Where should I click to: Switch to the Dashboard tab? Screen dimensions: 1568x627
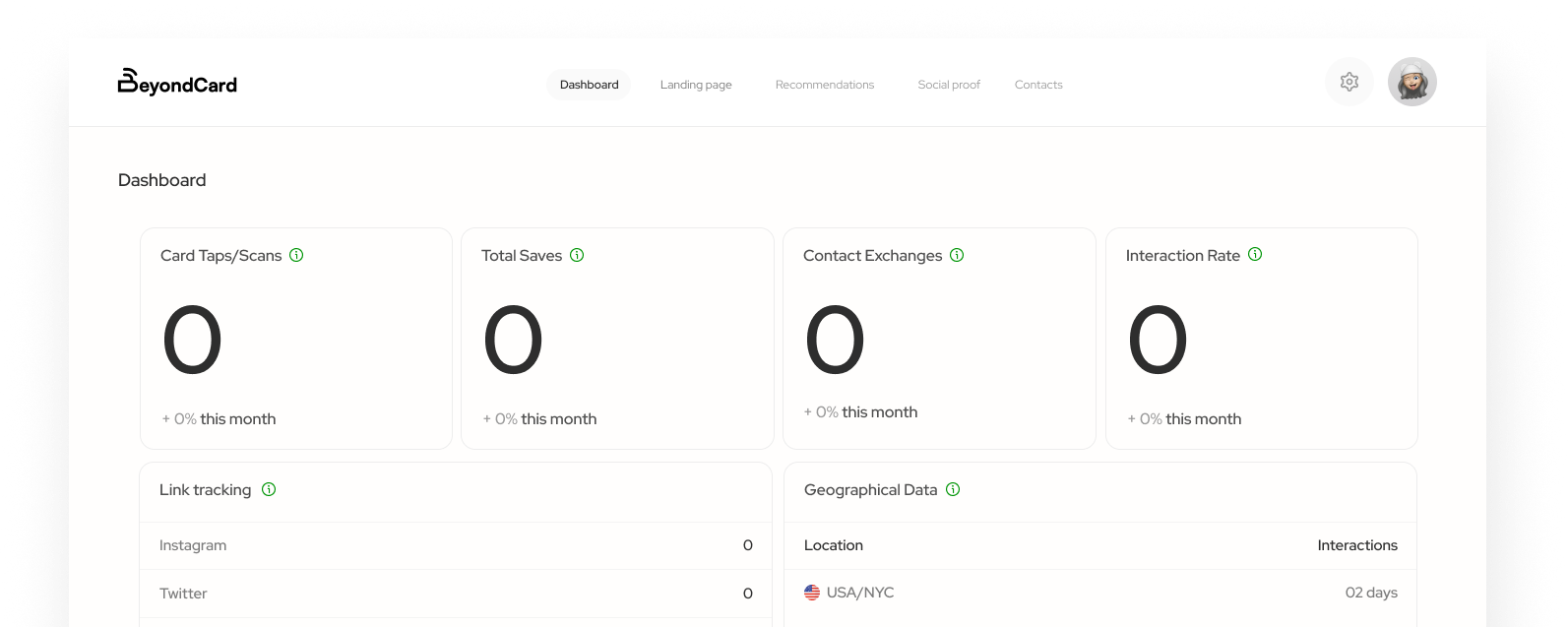[589, 85]
